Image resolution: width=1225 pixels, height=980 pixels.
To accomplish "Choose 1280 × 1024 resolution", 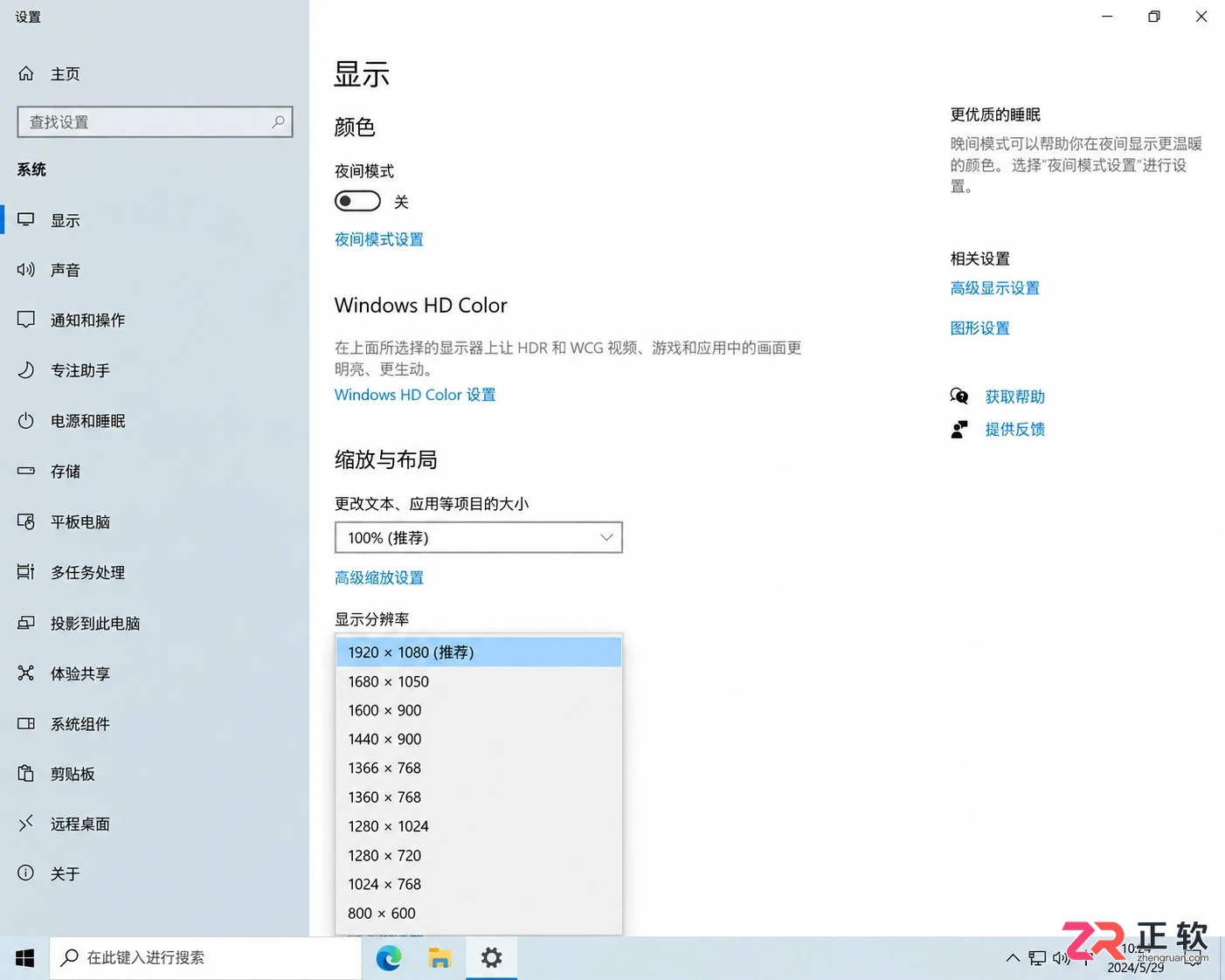I will pos(479,826).
